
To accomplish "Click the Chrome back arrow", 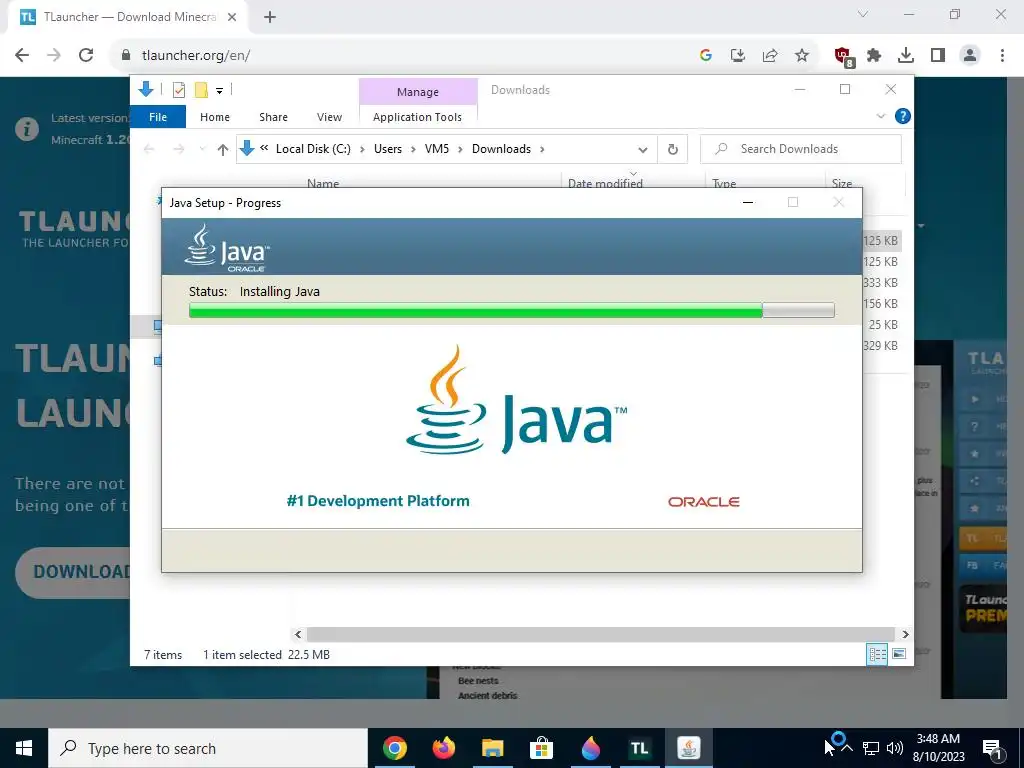I will 22,56.
